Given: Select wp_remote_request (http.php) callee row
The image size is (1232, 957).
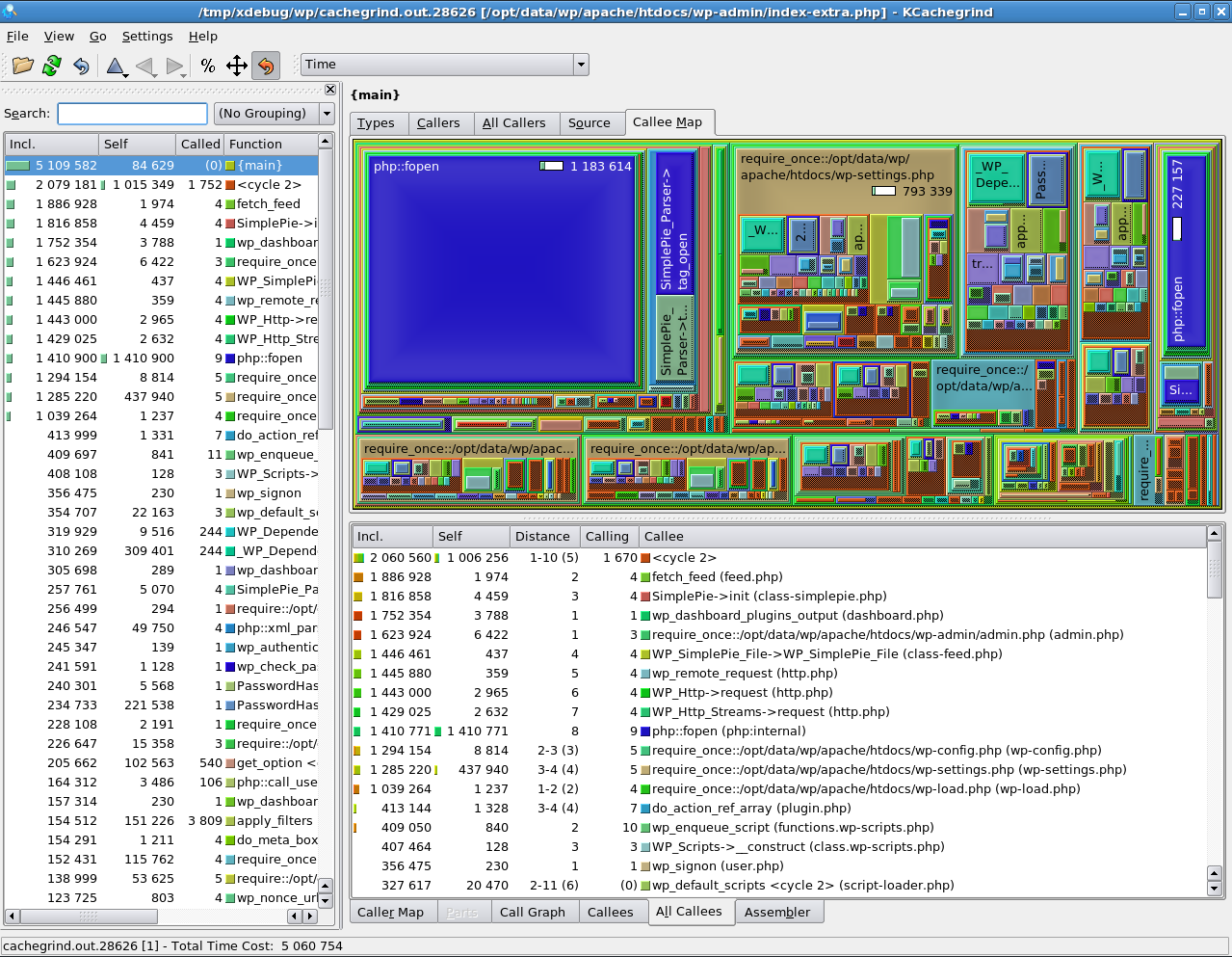Looking at the screenshot, I should click(778, 673).
